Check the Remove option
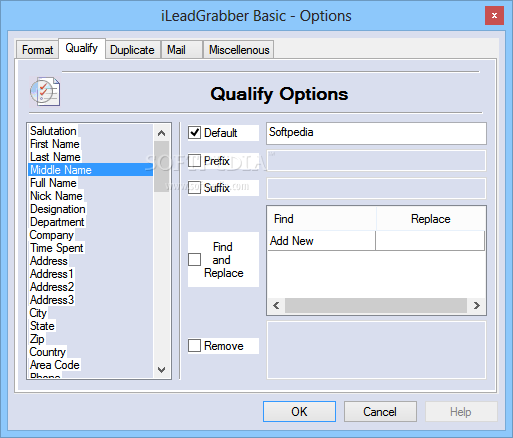513x438 pixels. [194, 346]
